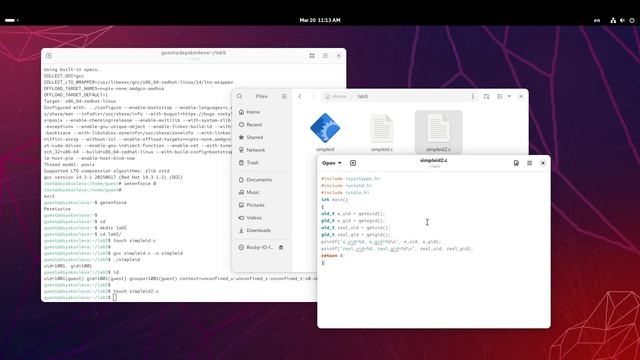The height and width of the screenshot is (360, 640).
Task: Click the 'Permissive' output in terminal
Action: click(x=57, y=209)
